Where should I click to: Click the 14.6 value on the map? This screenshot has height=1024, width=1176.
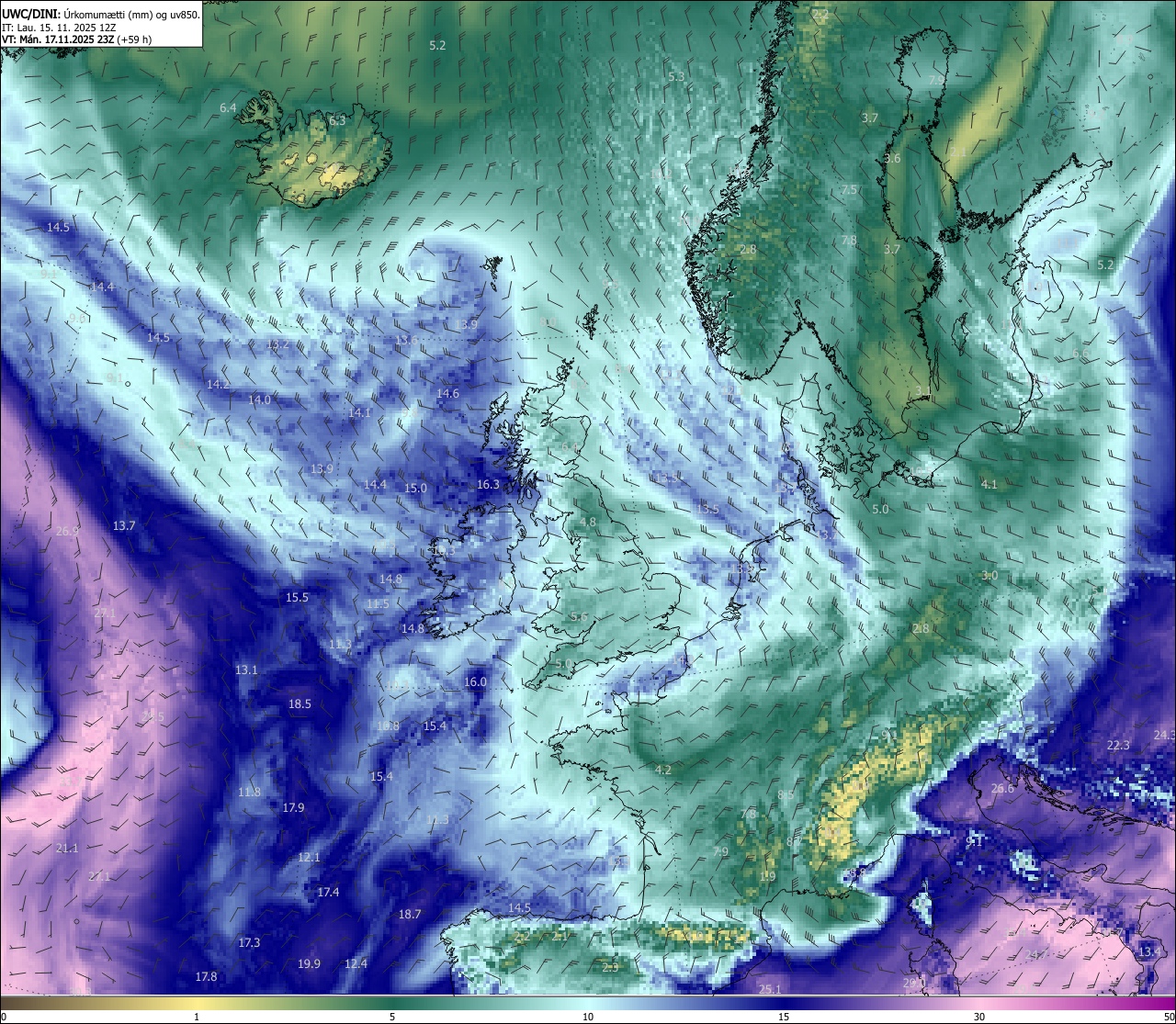(x=447, y=394)
